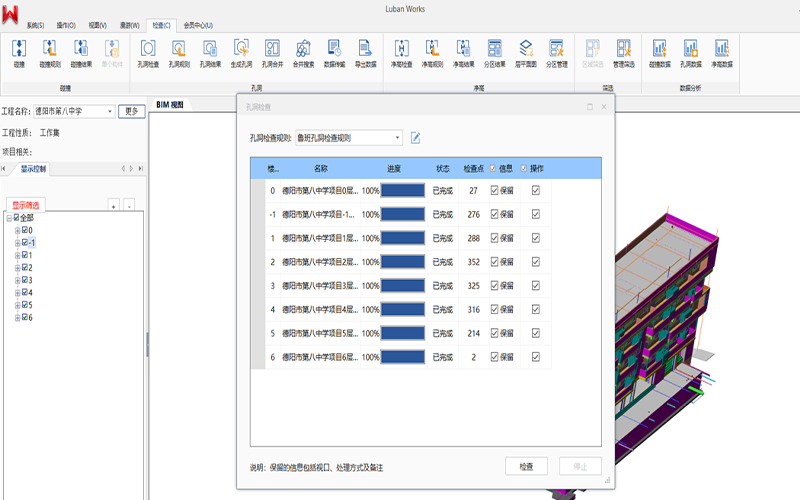The width and height of the screenshot is (800, 500).
Task: Open the 数据传输 data transfer tool
Action: pos(335,54)
